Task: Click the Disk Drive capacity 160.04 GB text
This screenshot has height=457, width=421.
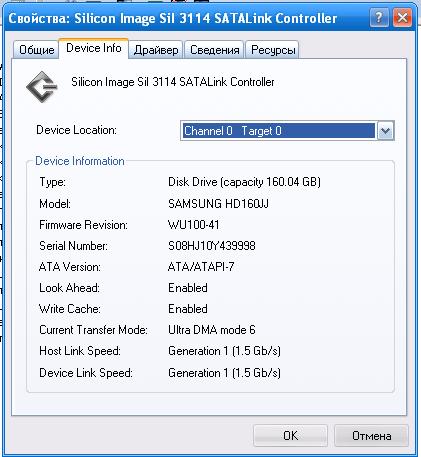Action: [244, 182]
